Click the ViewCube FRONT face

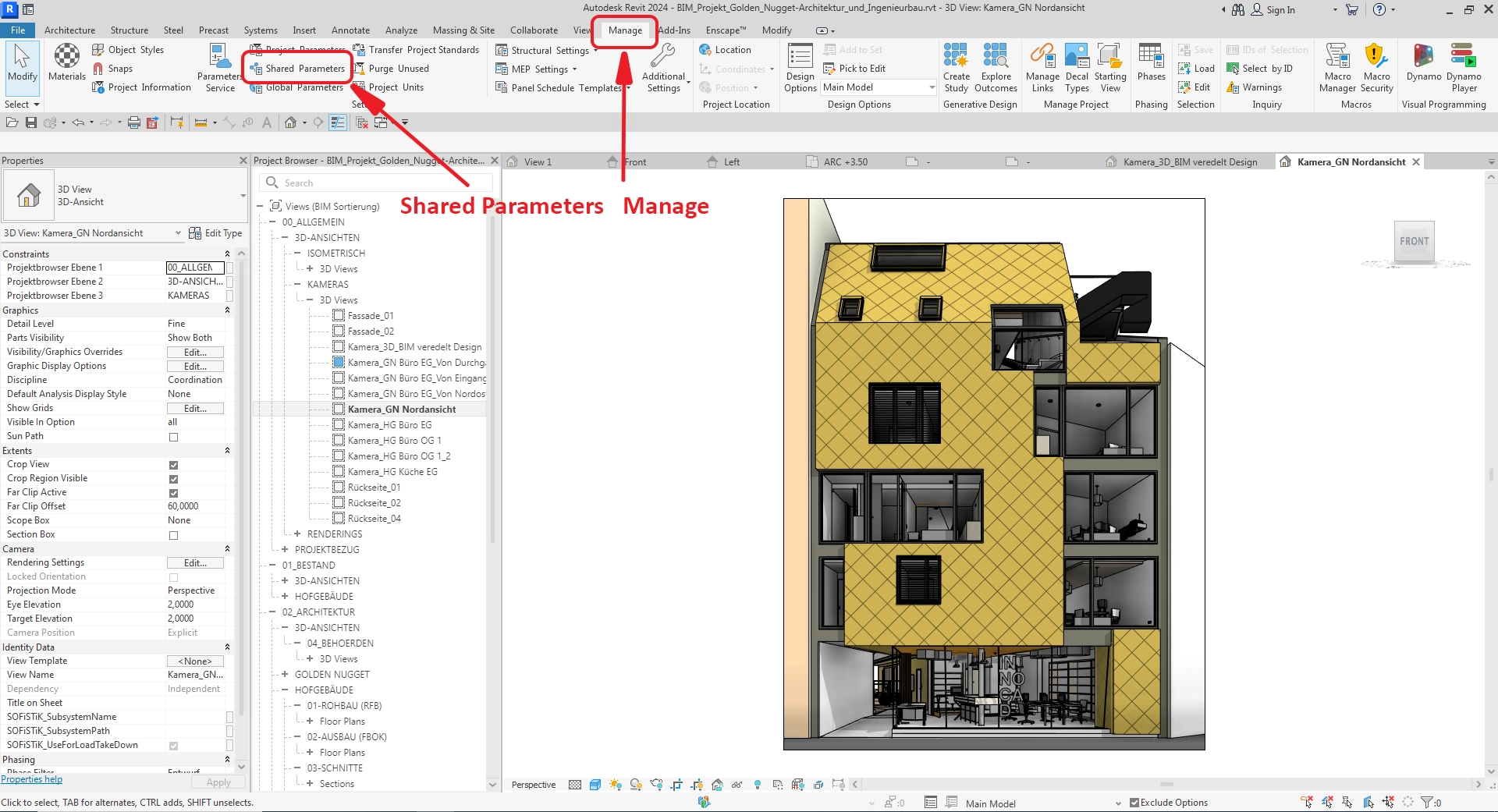point(1414,242)
